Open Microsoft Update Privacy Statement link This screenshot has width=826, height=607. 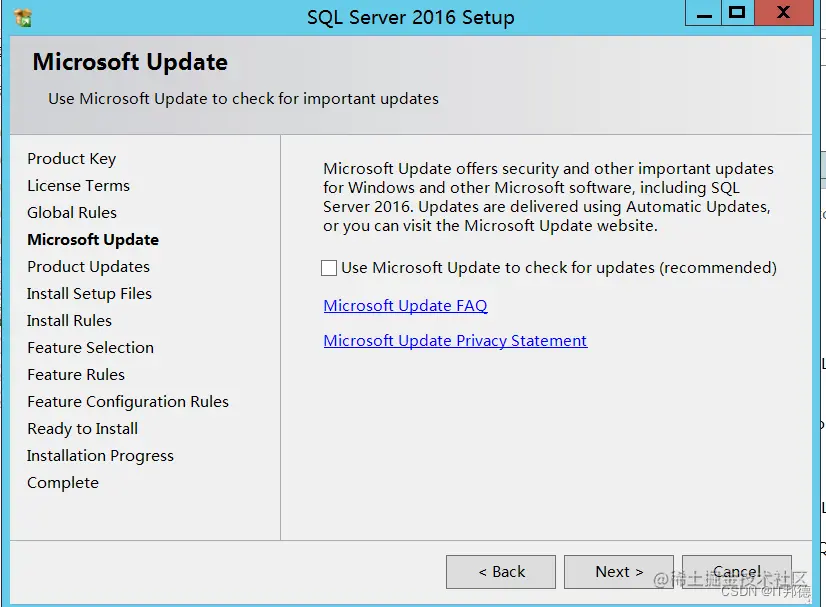pos(455,341)
